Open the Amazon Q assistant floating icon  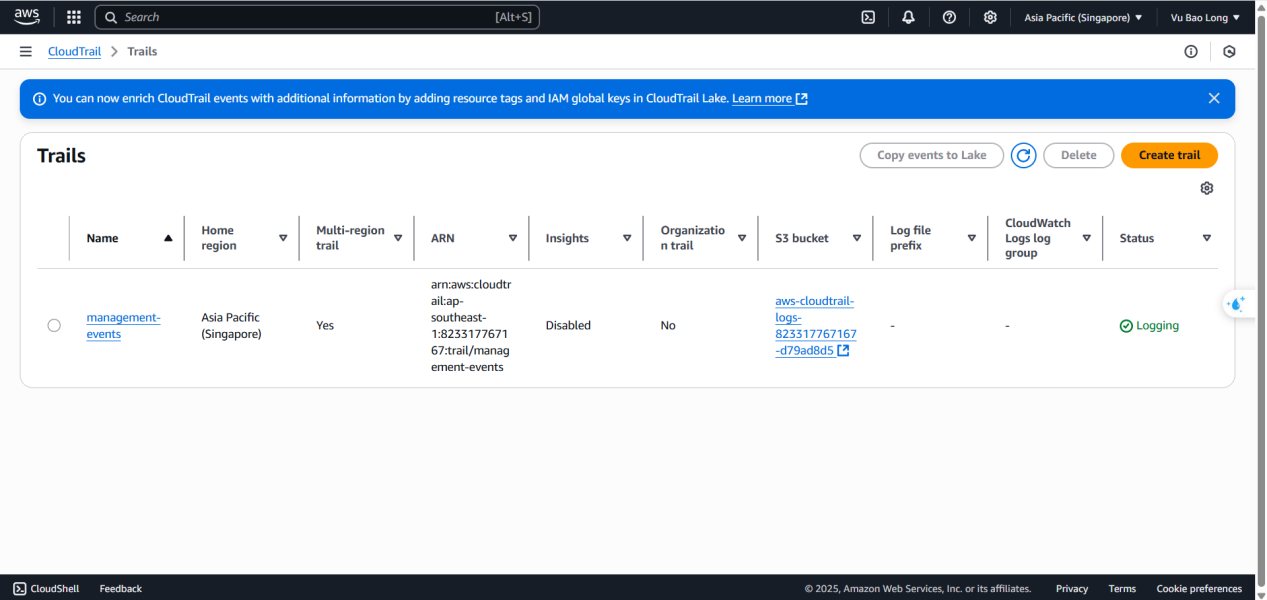coord(1236,303)
